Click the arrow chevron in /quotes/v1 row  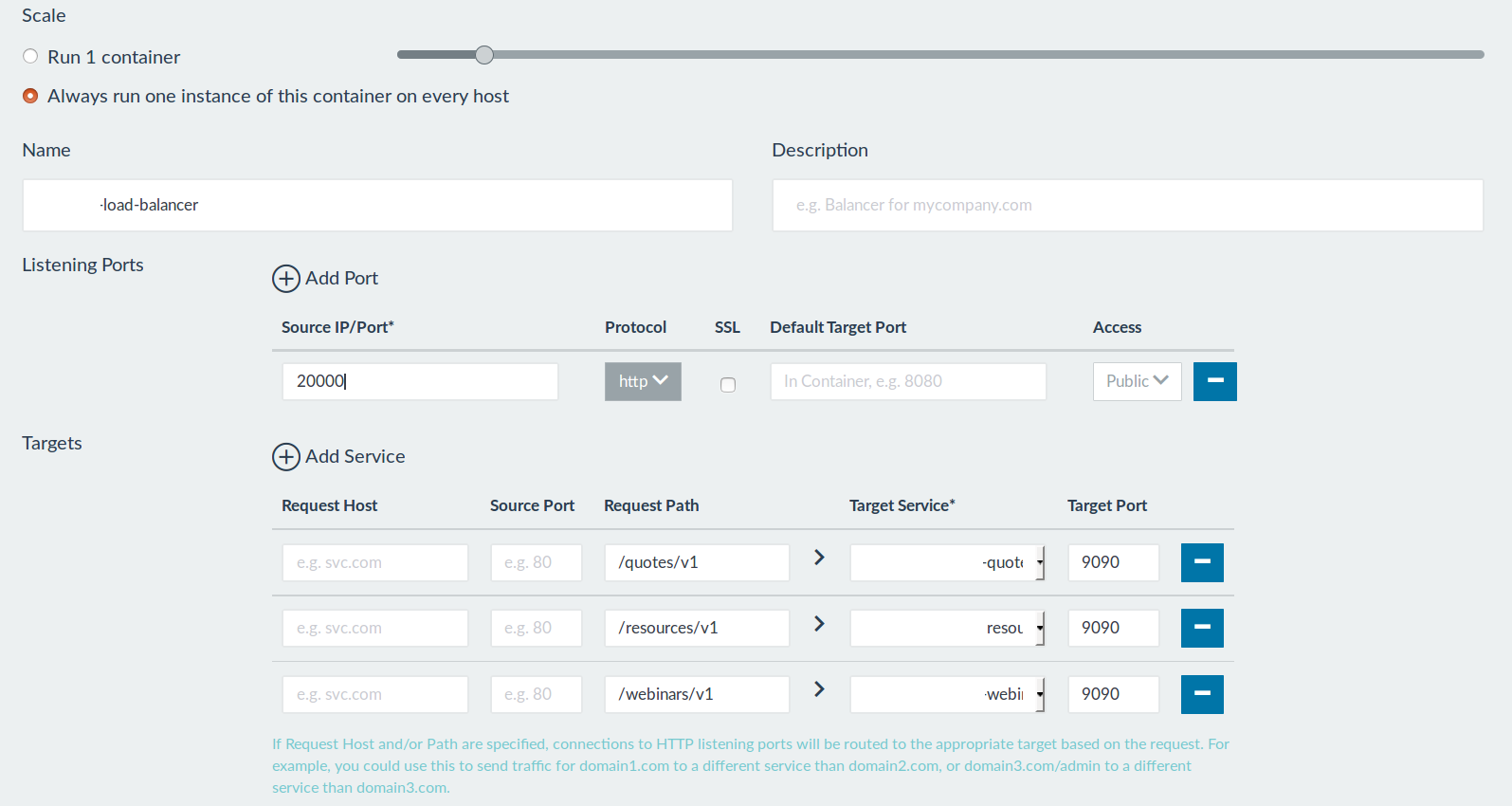pyautogui.click(x=820, y=558)
